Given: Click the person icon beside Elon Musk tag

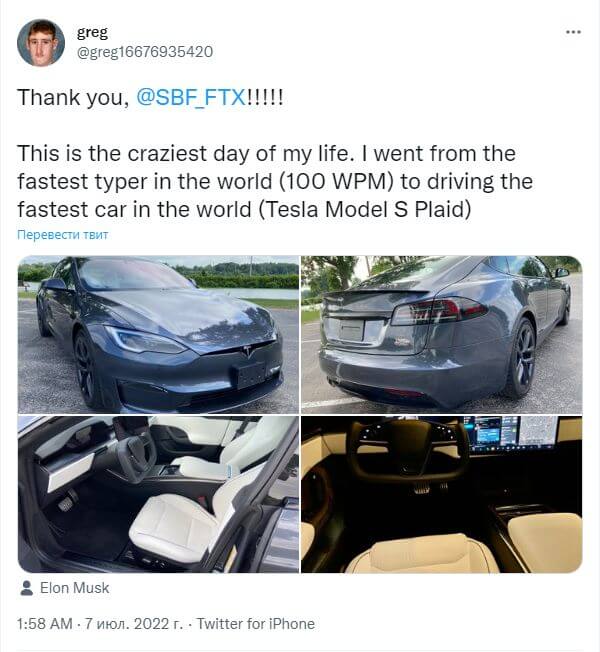Looking at the screenshot, I should click(x=27, y=588).
